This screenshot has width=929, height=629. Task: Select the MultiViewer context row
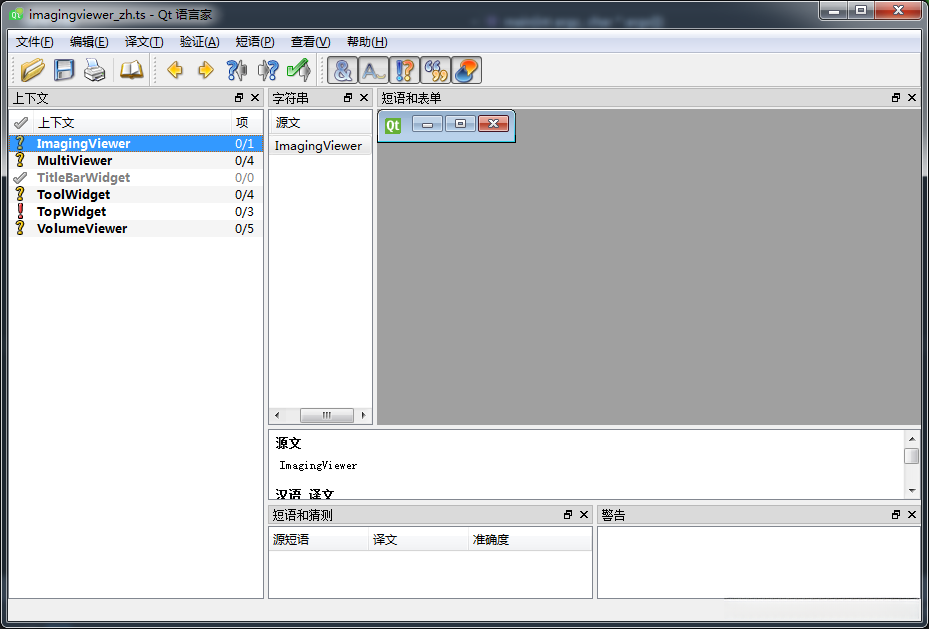[136, 161]
